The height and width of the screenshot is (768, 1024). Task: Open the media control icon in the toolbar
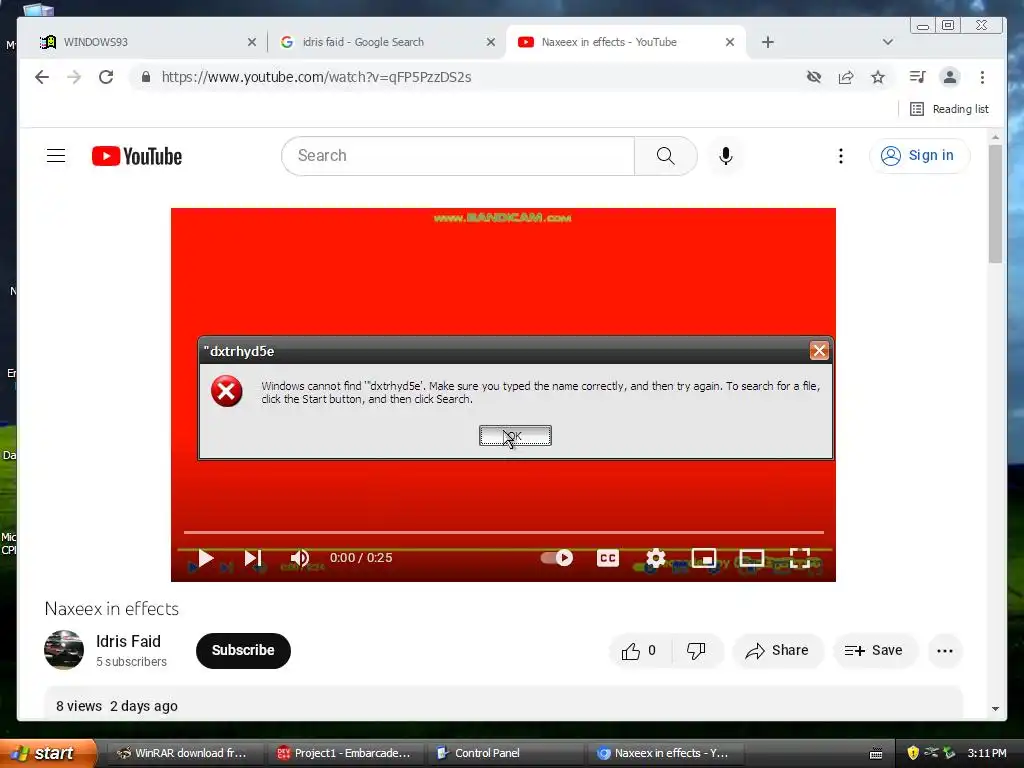click(x=918, y=77)
